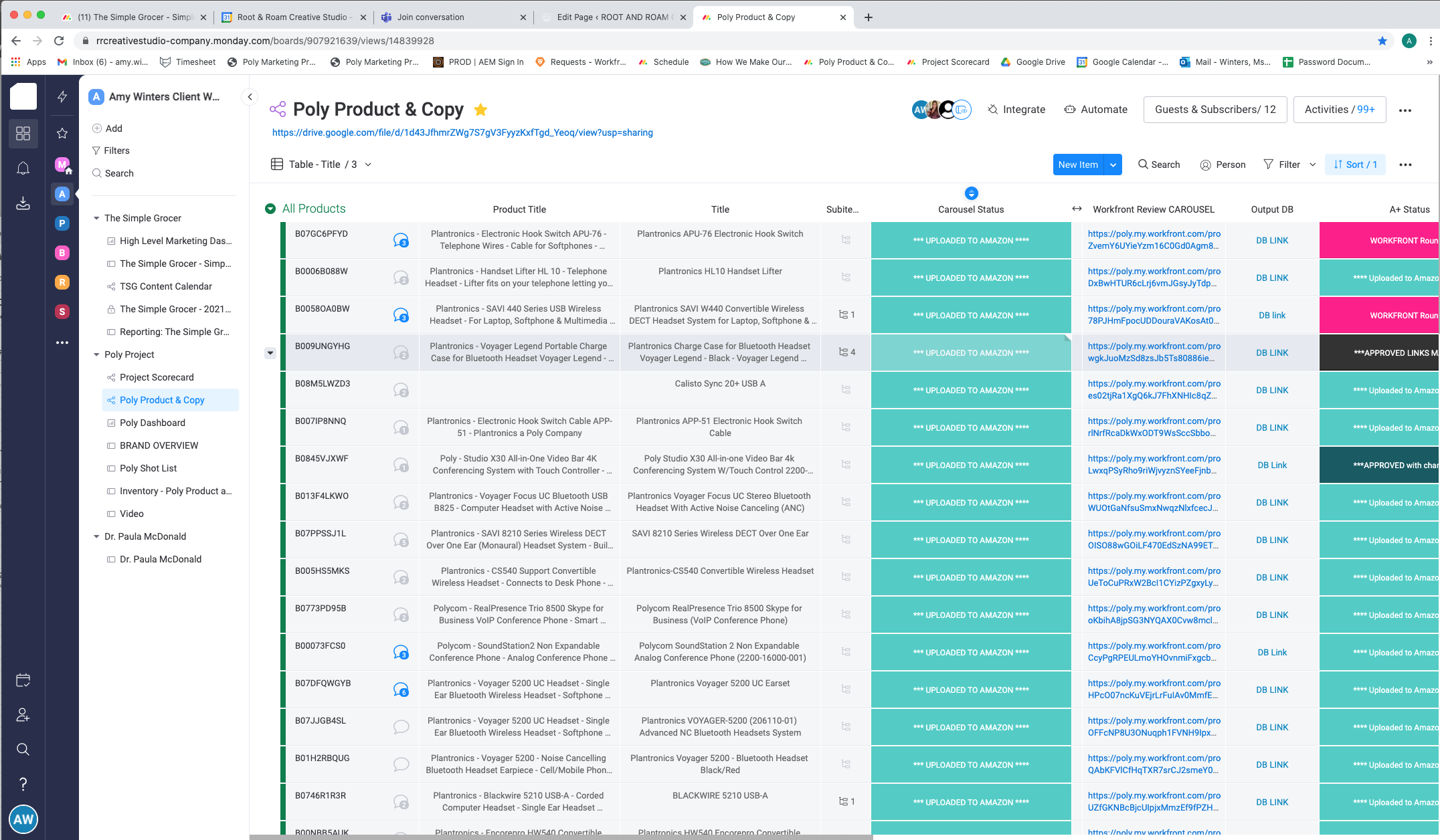Open the view options ellipsis near Sort
This screenshot has height=840, width=1440.
1405,165
